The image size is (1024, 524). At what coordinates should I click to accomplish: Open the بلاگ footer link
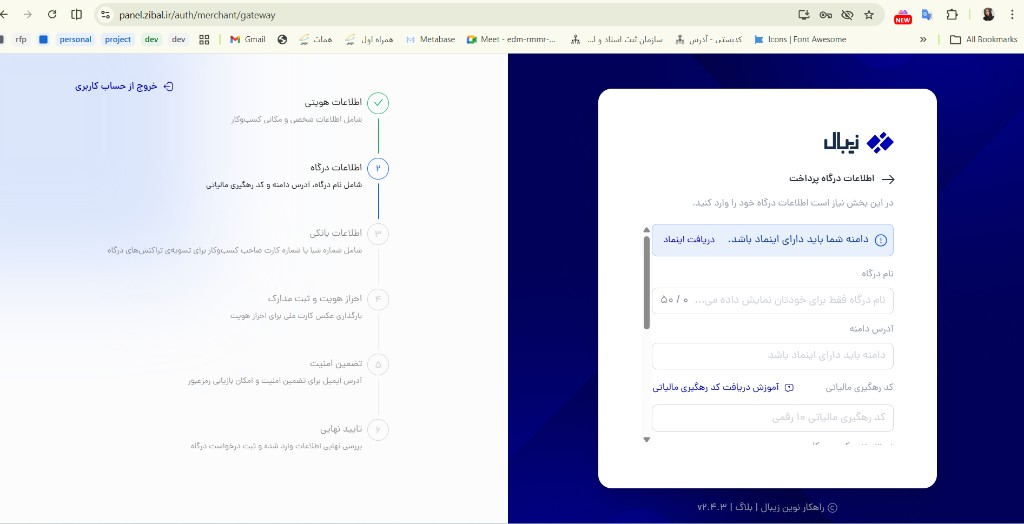[x=743, y=507]
